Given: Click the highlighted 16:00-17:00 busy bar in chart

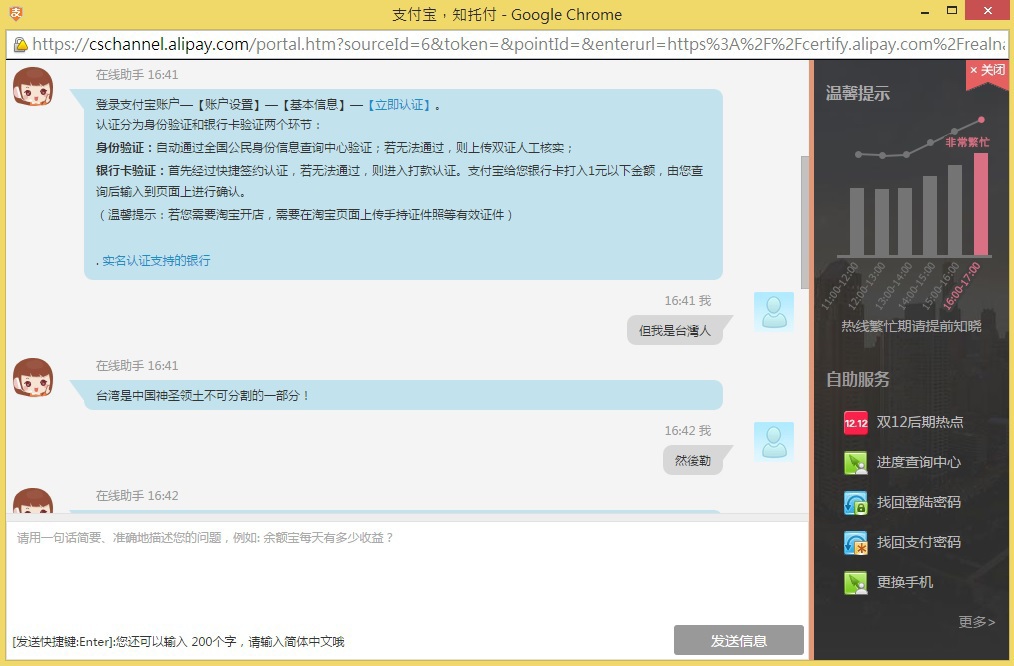Looking at the screenshot, I should [x=980, y=204].
